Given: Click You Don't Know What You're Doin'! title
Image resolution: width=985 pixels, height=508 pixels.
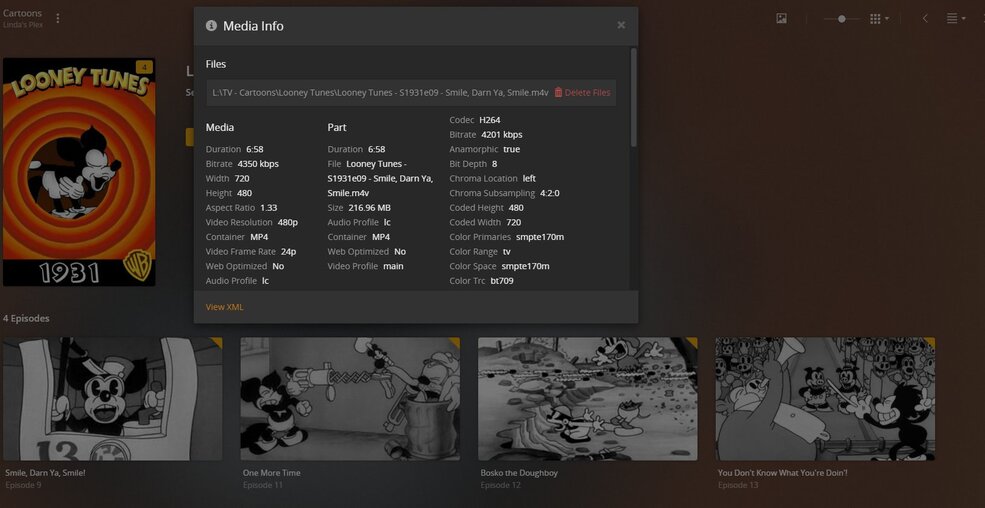Looking at the screenshot, I should pyautogui.click(x=783, y=473).
